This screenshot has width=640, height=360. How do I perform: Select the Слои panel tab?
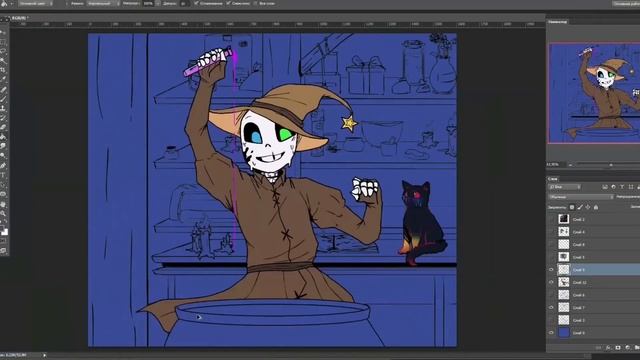pyautogui.click(x=553, y=179)
